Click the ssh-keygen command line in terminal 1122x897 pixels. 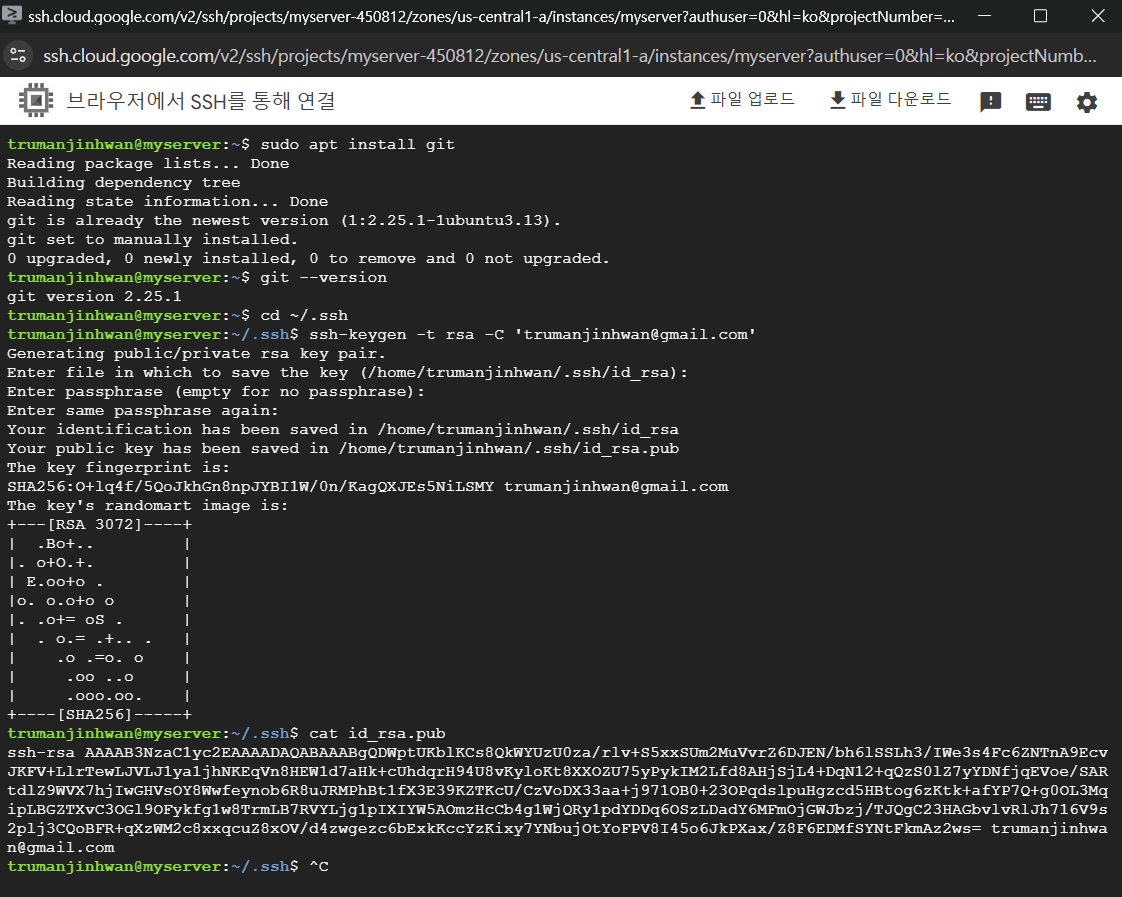[532, 334]
